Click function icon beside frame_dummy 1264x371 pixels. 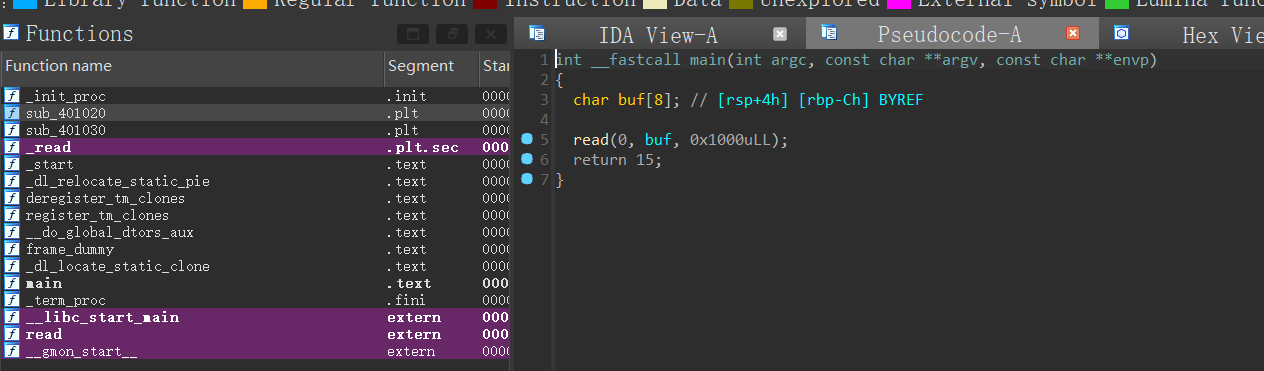pyautogui.click(x=12, y=249)
